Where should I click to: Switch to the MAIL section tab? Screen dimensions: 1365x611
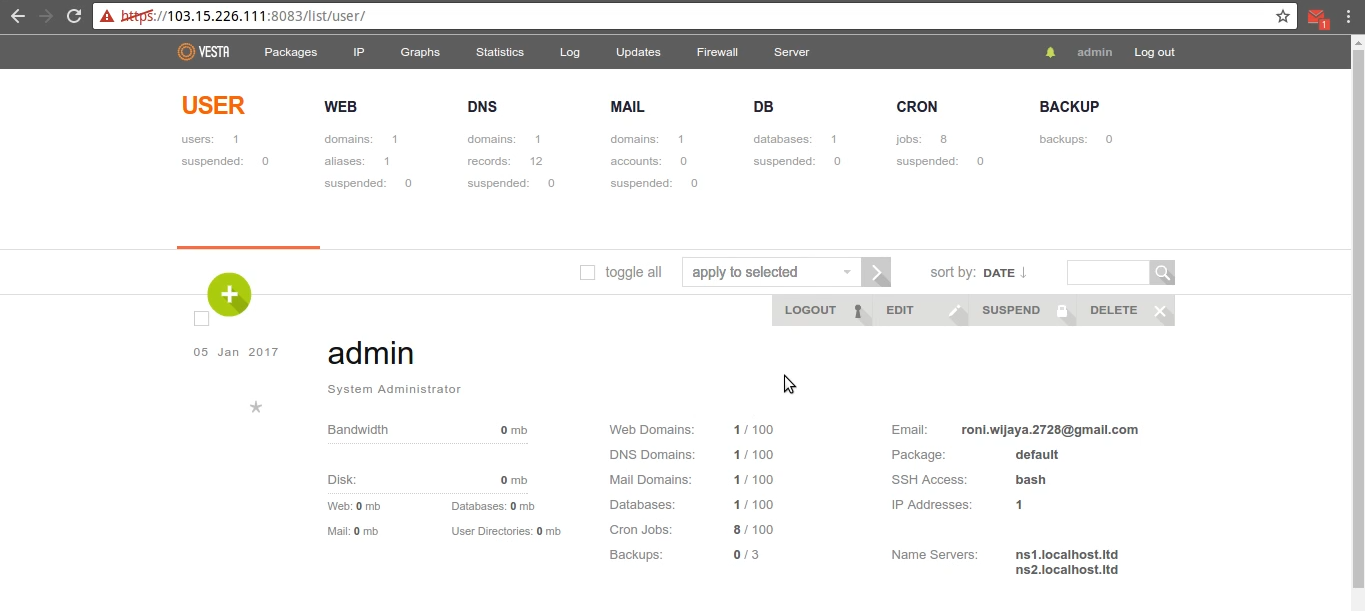click(x=627, y=106)
